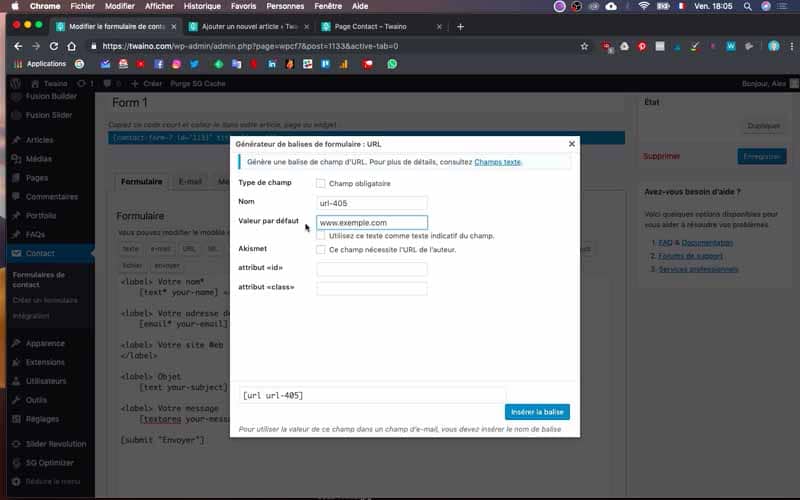This screenshot has height=500, width=800.
Task: Open the Facebook bookmark icon
Action: pyautogui.click(x=159, y=64)
